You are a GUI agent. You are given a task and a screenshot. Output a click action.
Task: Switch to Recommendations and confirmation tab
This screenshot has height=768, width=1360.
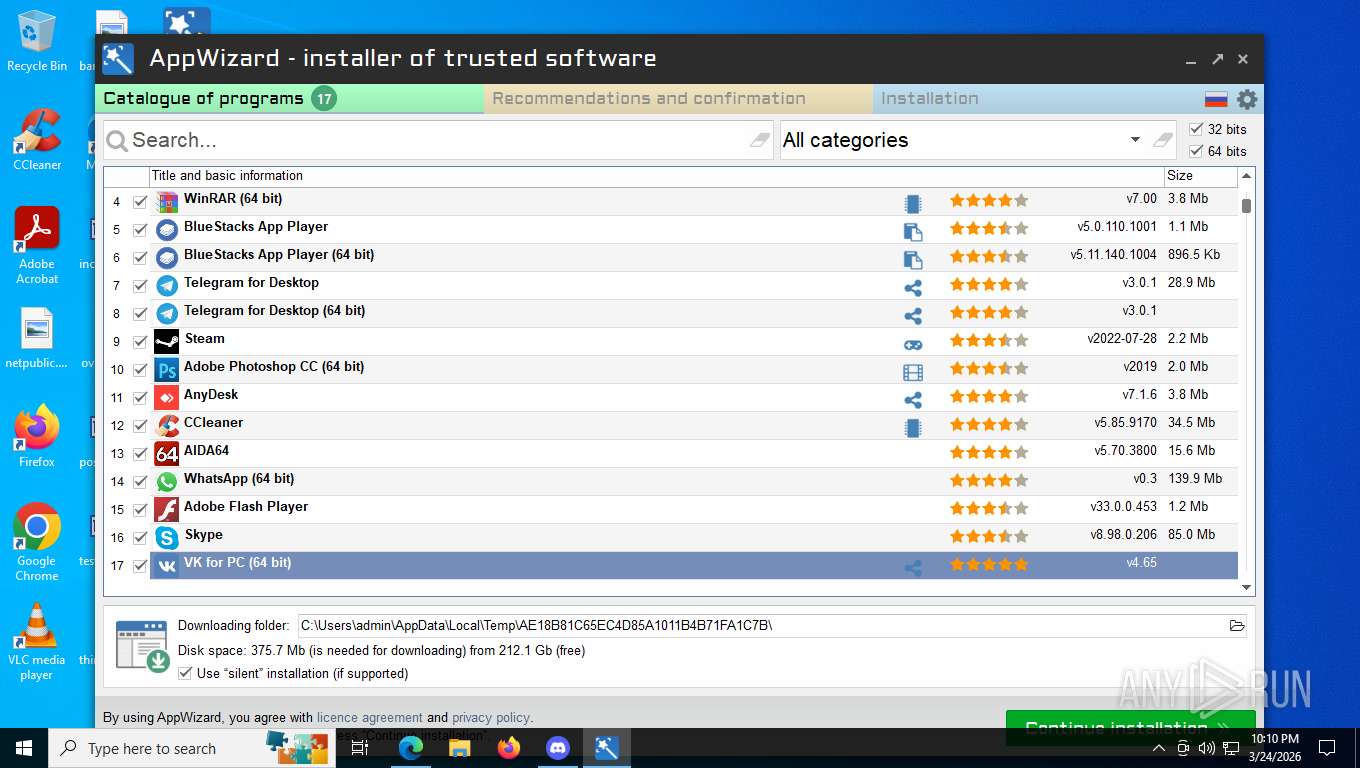coord(678,99)
